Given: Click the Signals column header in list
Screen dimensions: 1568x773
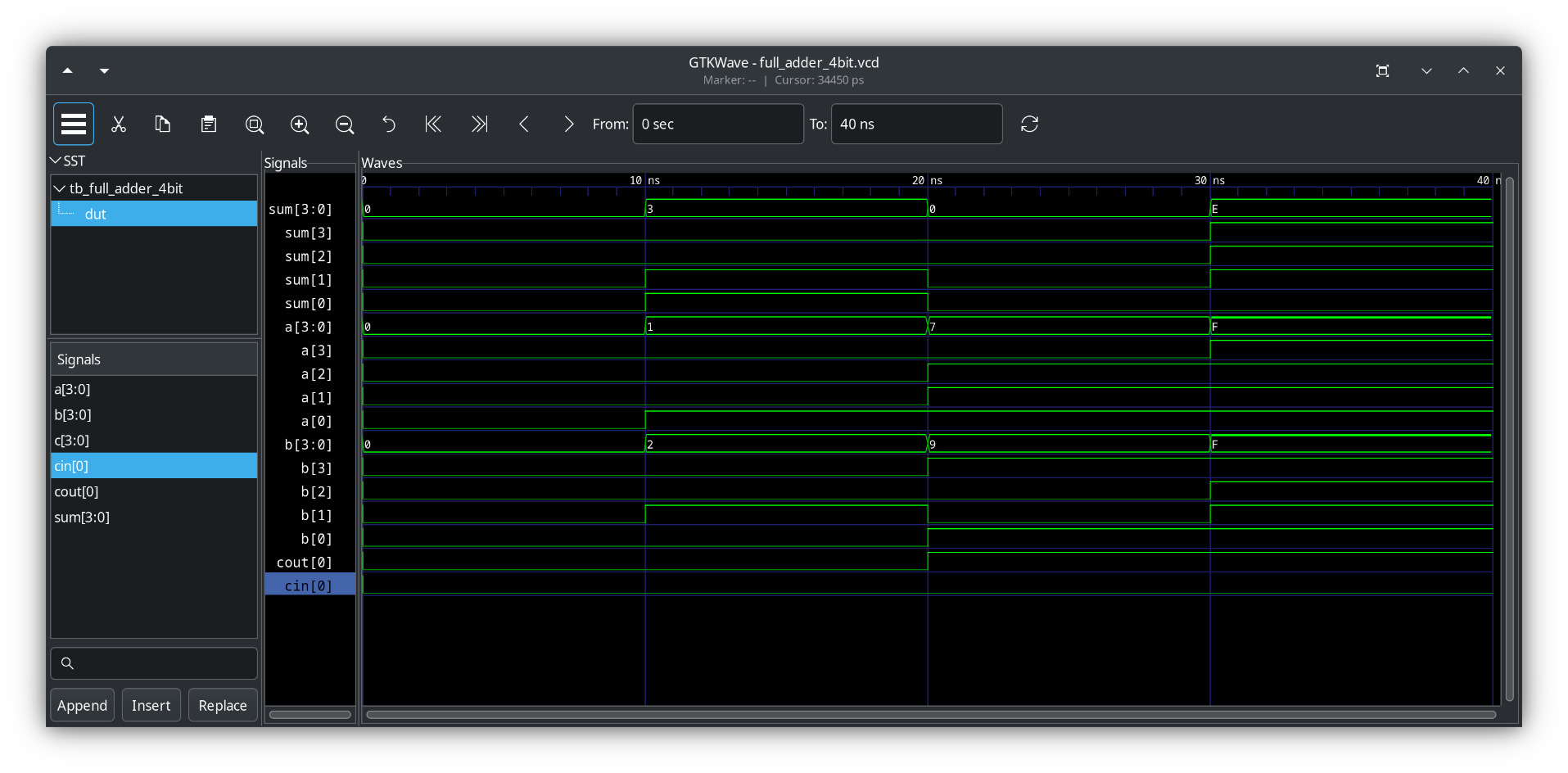Looking at the screenshot, I should (154, 359).
